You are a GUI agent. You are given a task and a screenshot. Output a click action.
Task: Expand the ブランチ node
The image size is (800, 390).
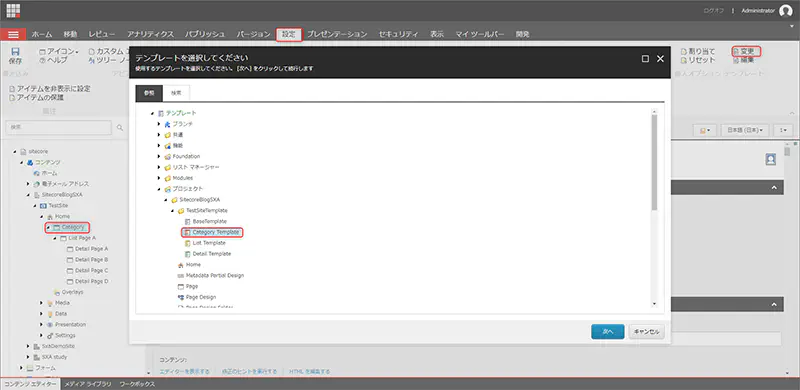tap(159, 124)
